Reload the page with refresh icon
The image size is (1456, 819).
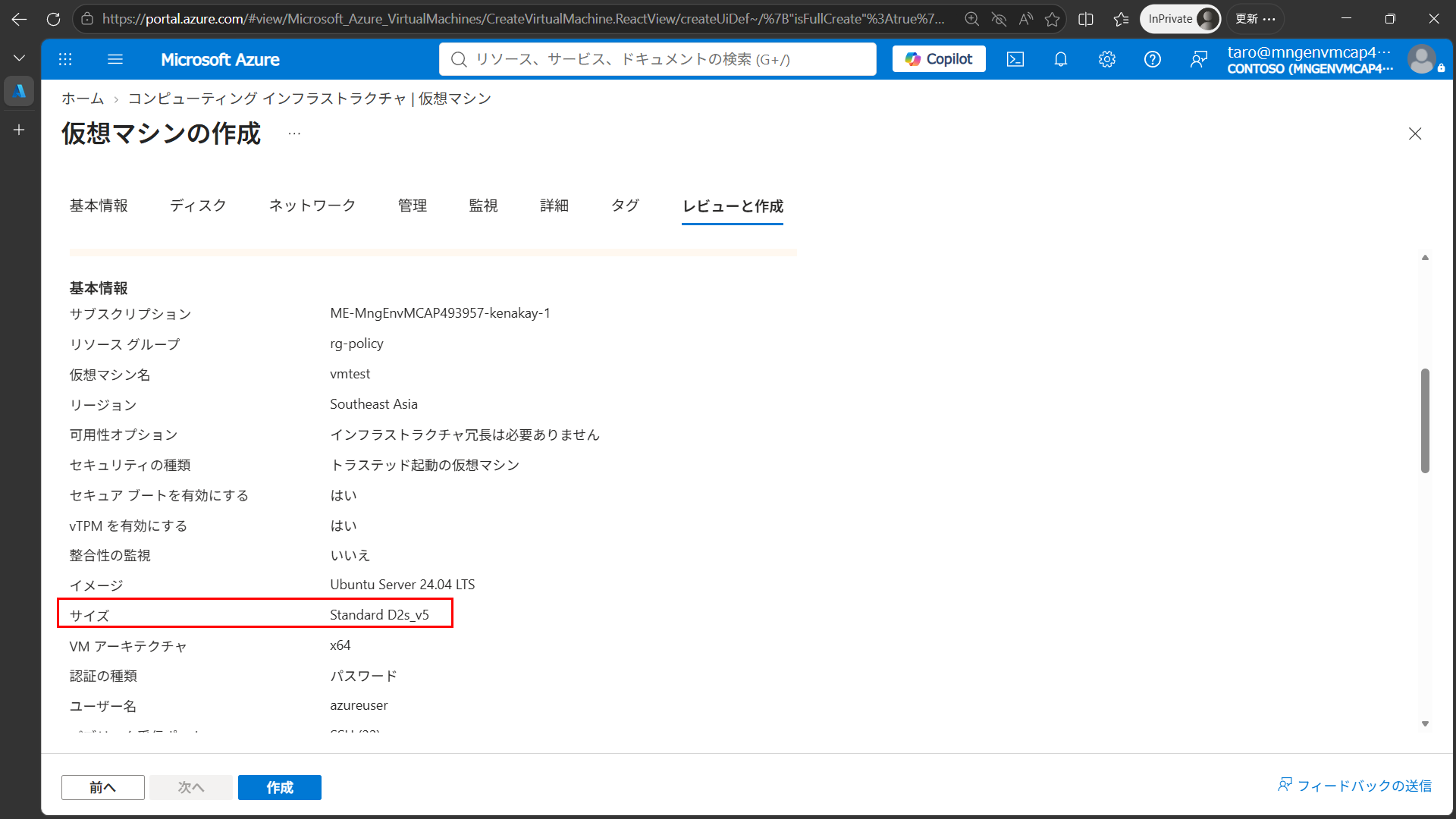coord(53,19)
